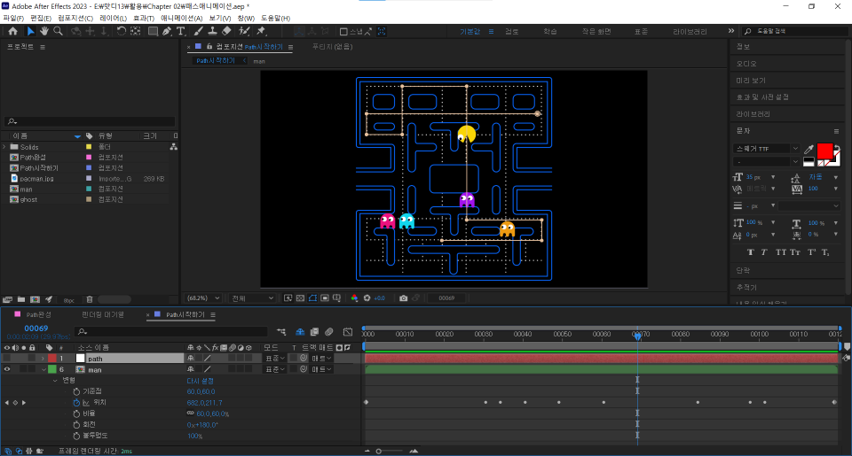Click the timeline zoom slider handle
This screenshot has height=456, width=852.
[x=379, y=451]
